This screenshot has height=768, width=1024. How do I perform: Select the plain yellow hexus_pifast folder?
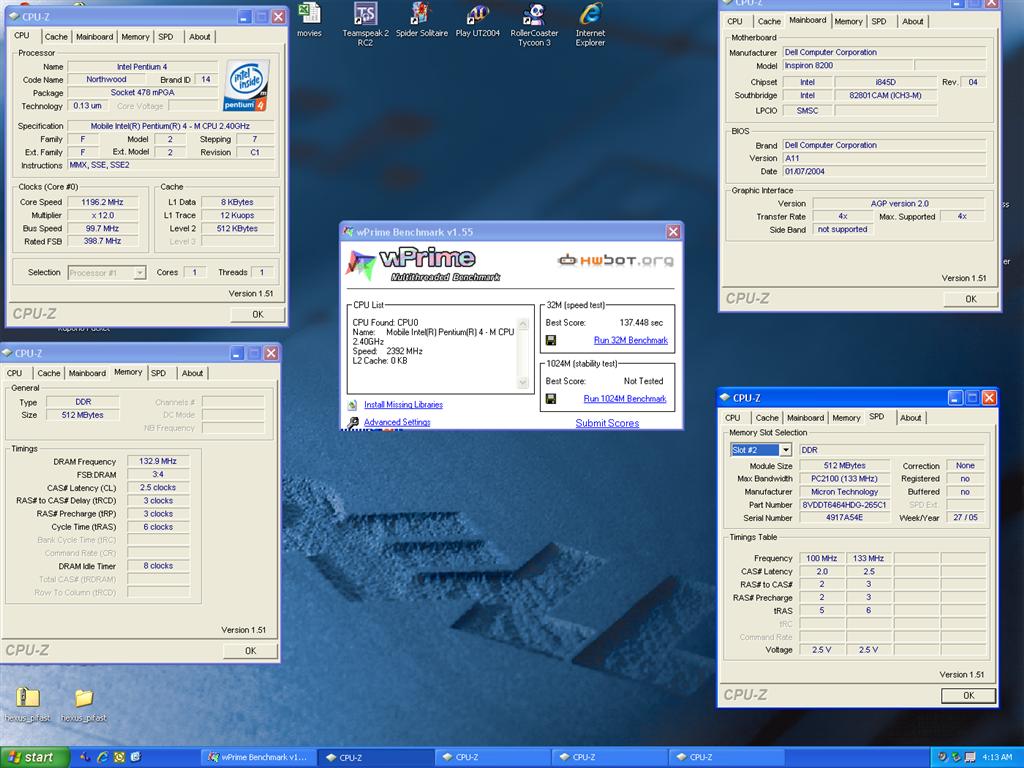[84, 697]
